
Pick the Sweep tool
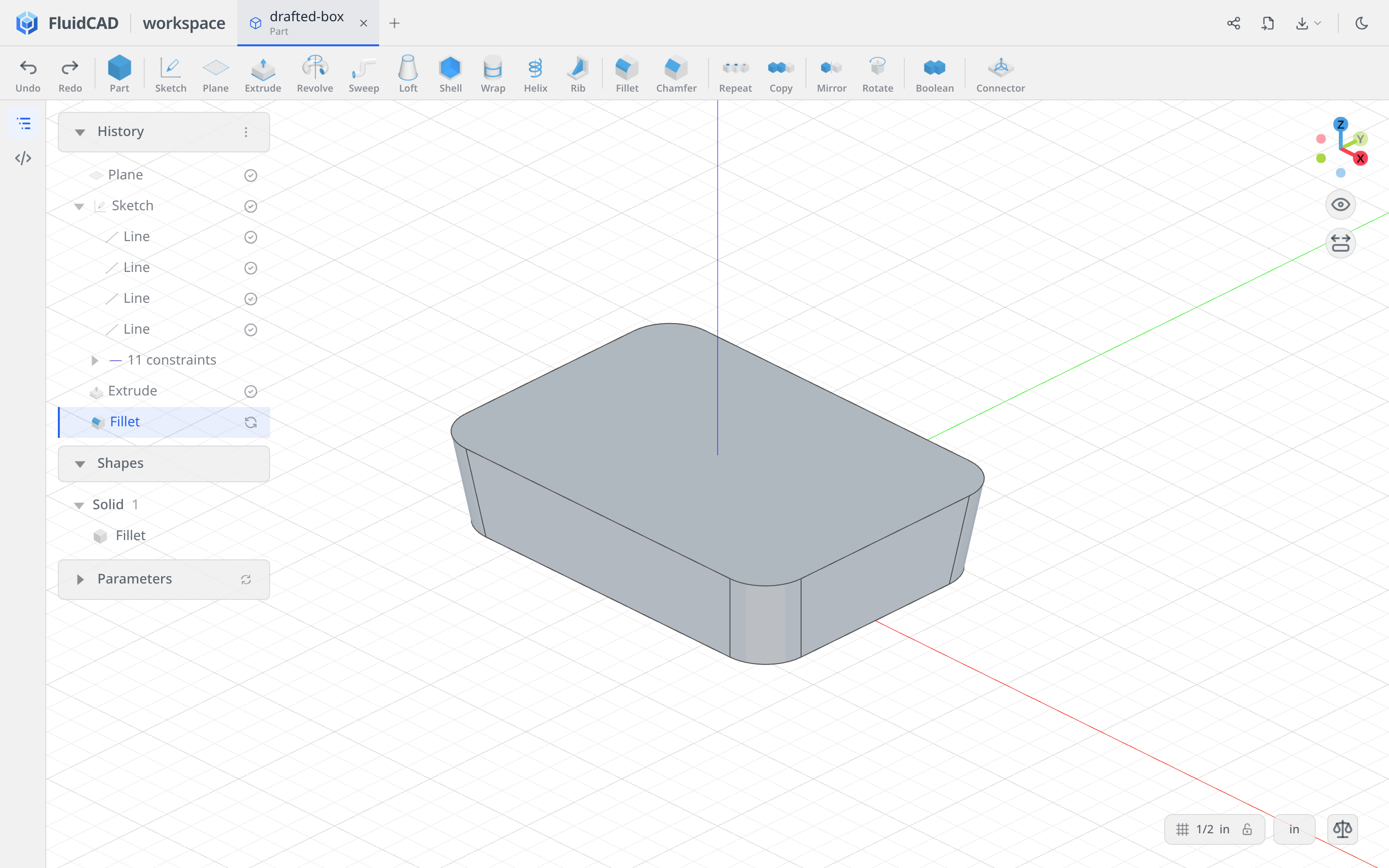(364, 75)
